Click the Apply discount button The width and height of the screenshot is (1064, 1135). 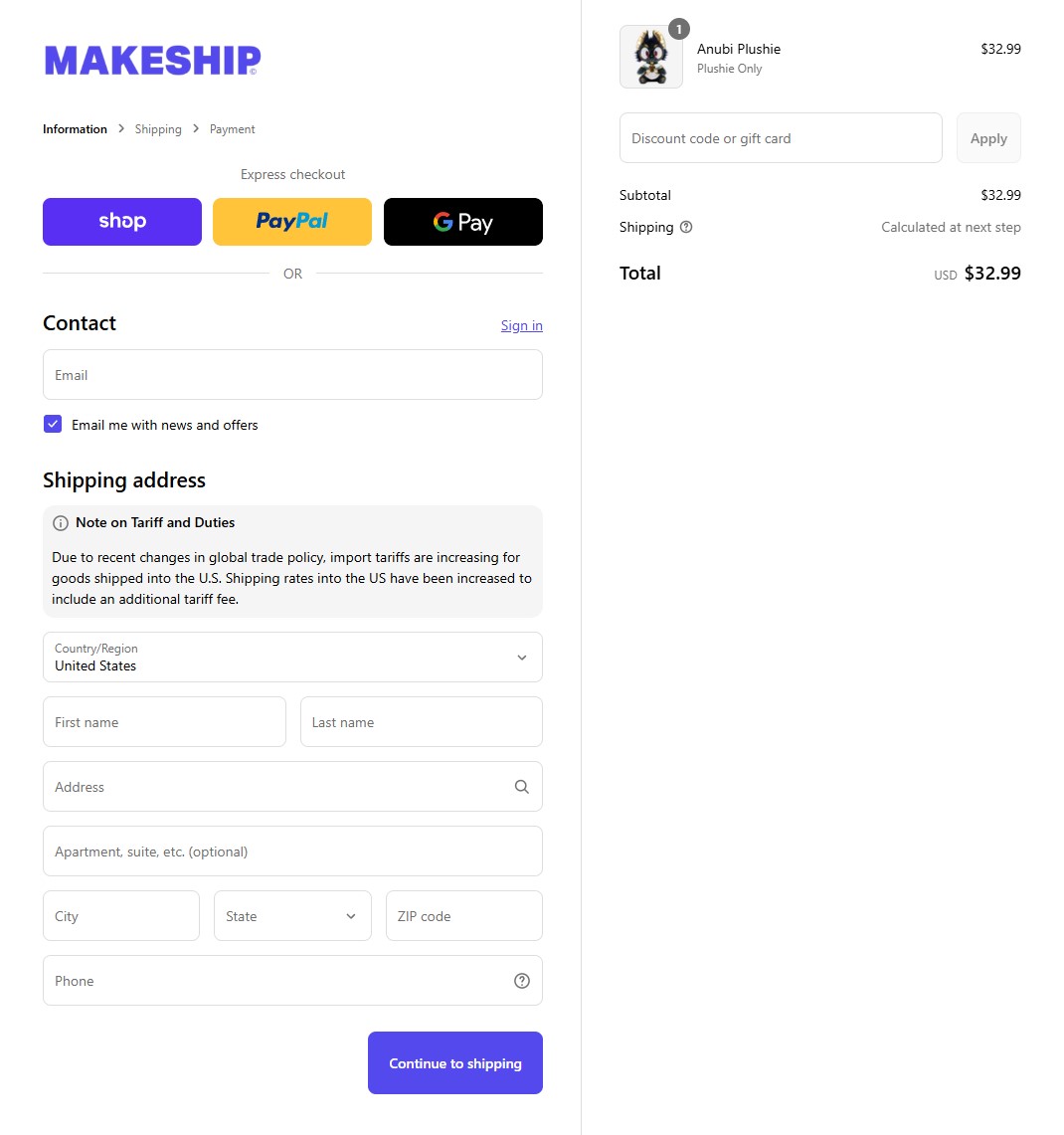point(988,138)
